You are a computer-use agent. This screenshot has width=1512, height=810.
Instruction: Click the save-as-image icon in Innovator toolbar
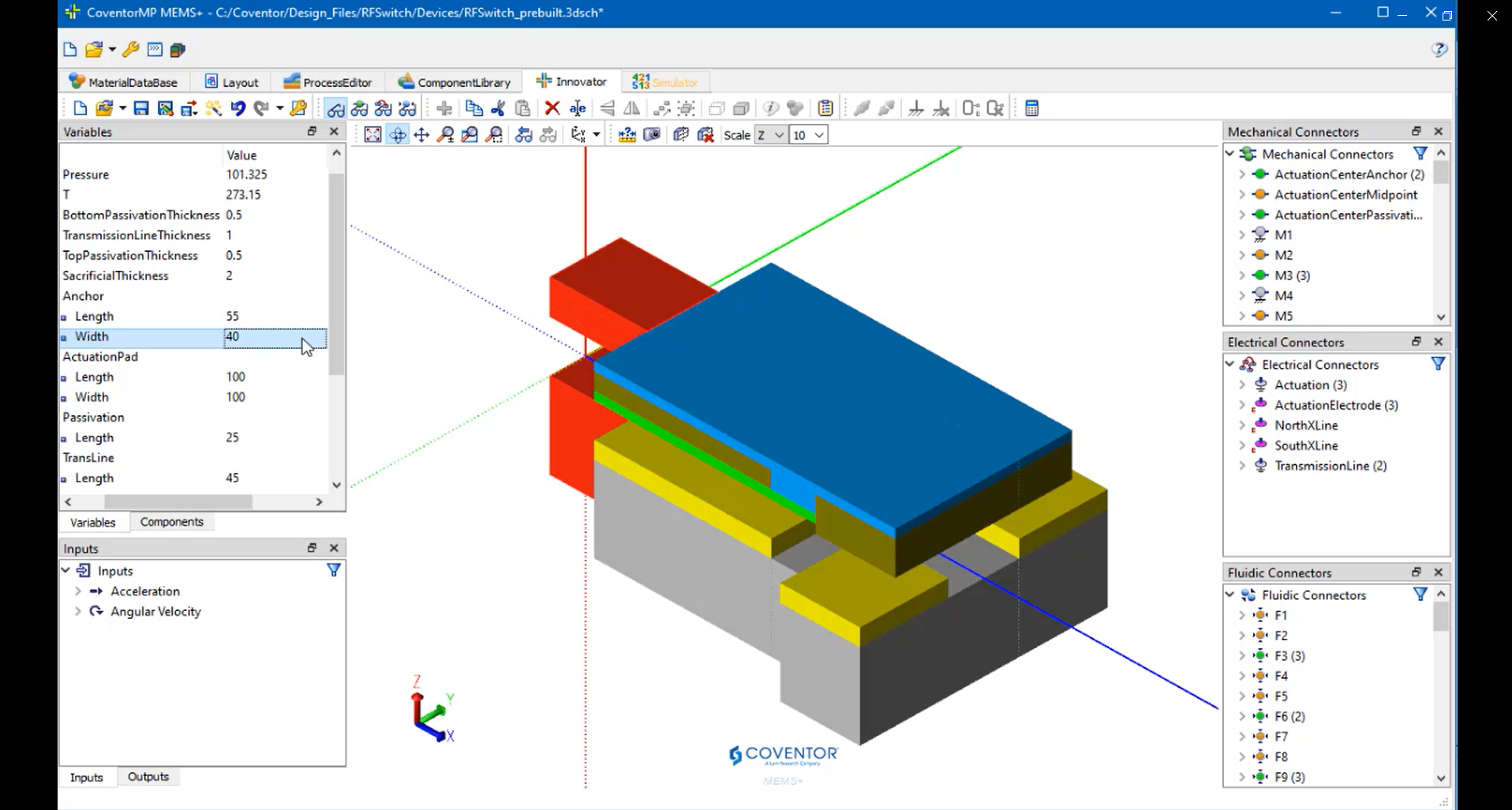point(165,108)
